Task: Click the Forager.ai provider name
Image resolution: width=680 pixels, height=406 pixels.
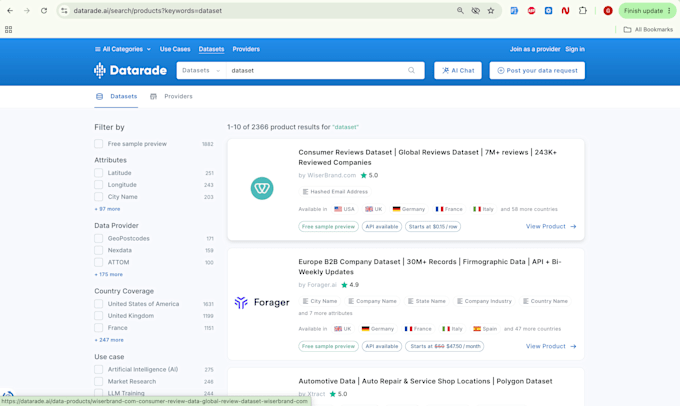Action: [x=322, y=285]
